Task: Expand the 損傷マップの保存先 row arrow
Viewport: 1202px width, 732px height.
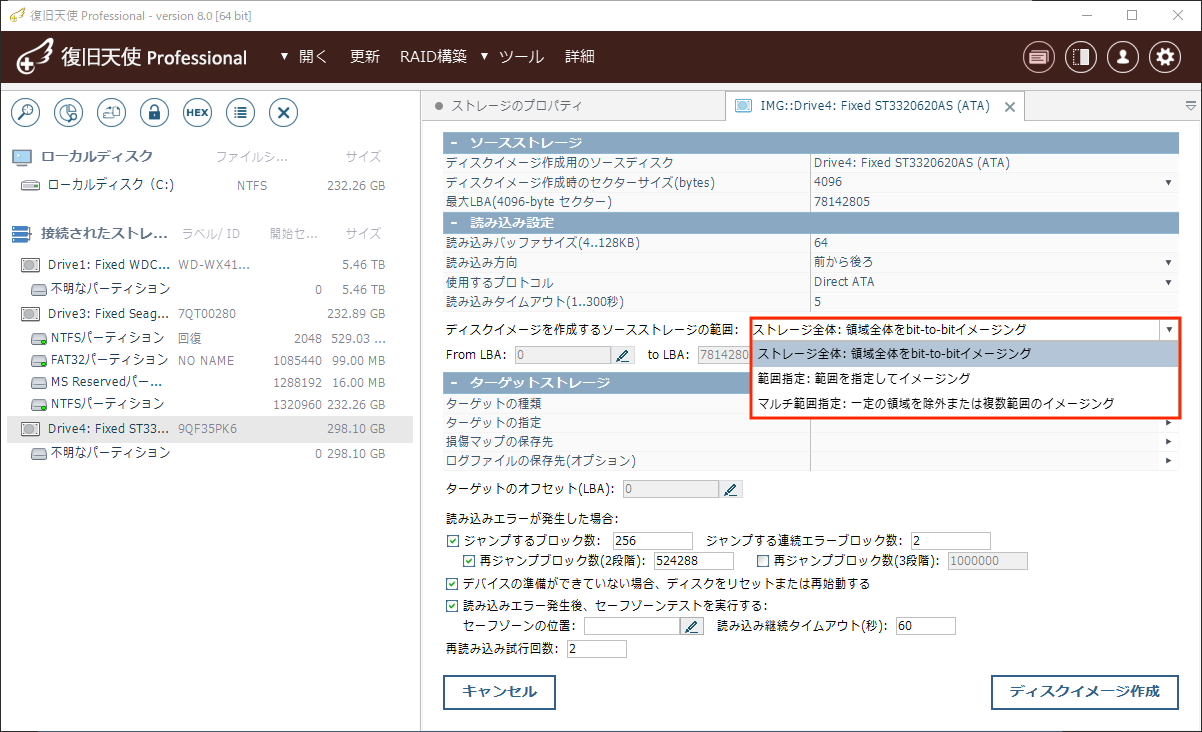Action: (1168, 442)
